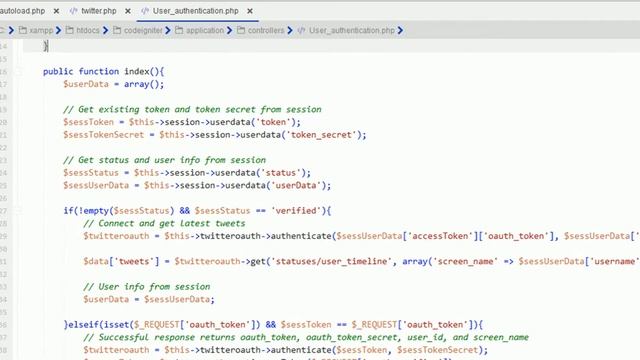Open the htdocs breadcrumb folder
This screenshot has width=640, height=360.
[88, 30]
